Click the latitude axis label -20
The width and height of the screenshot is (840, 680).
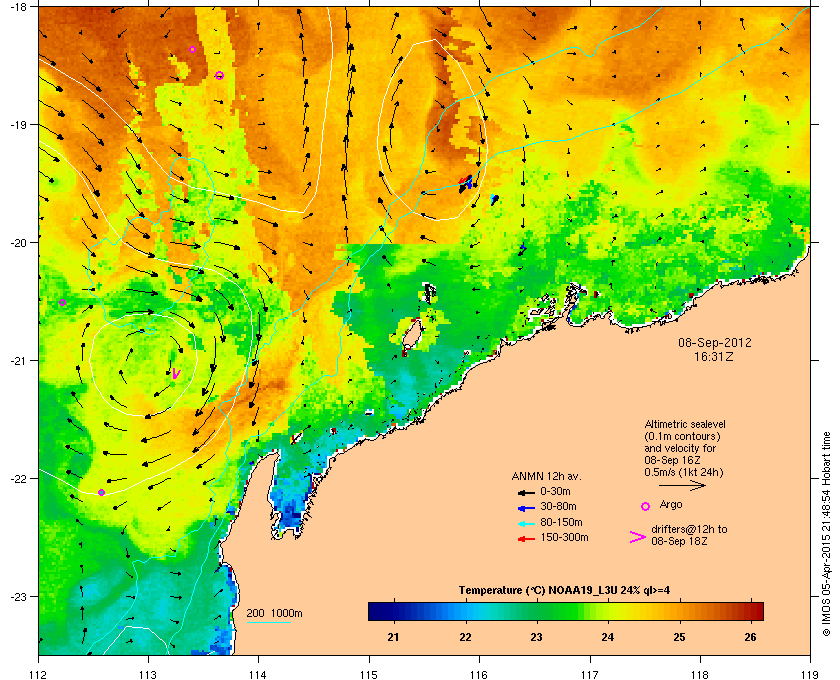[x=18, y=243]
